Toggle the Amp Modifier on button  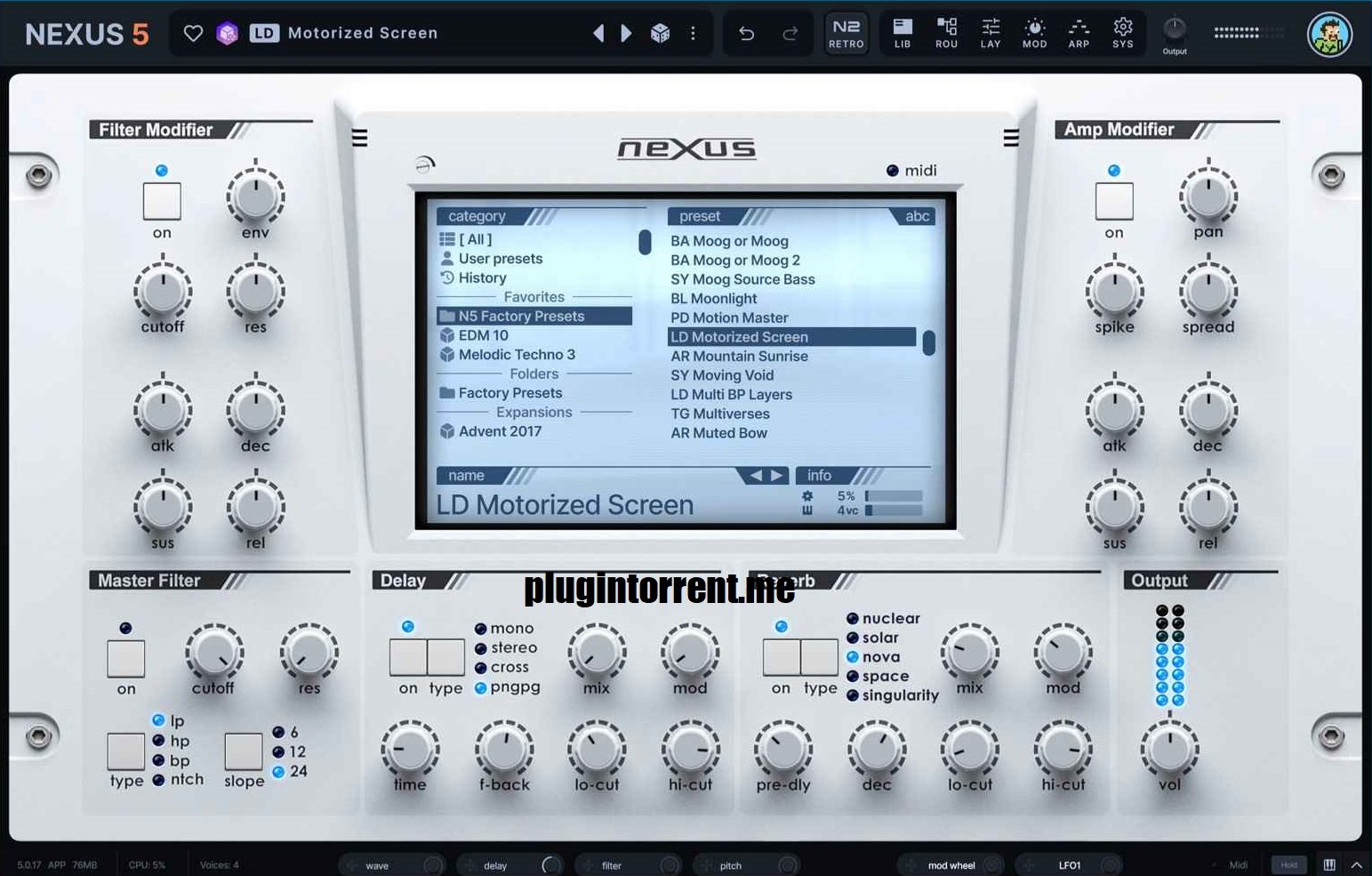[1114, 201]
